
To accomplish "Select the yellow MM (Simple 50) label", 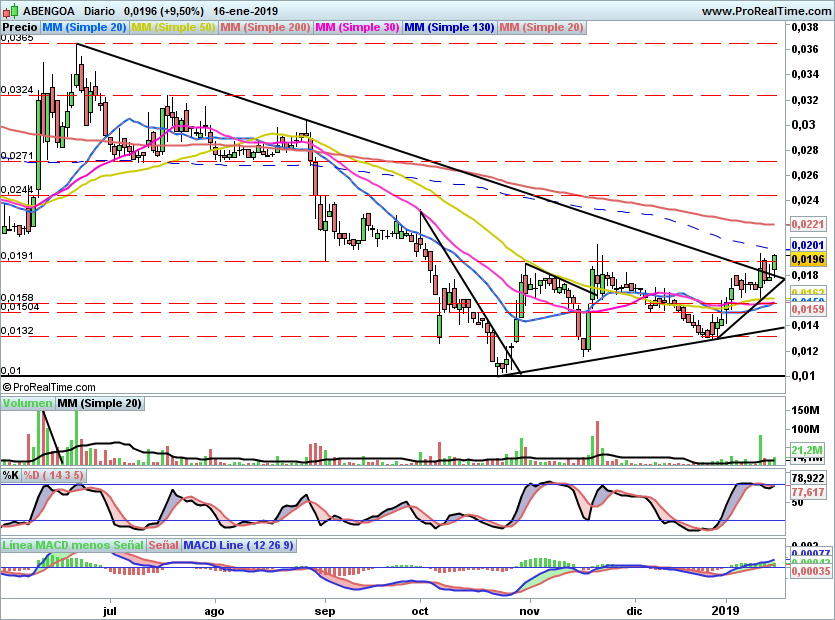I will pos(173,27).
